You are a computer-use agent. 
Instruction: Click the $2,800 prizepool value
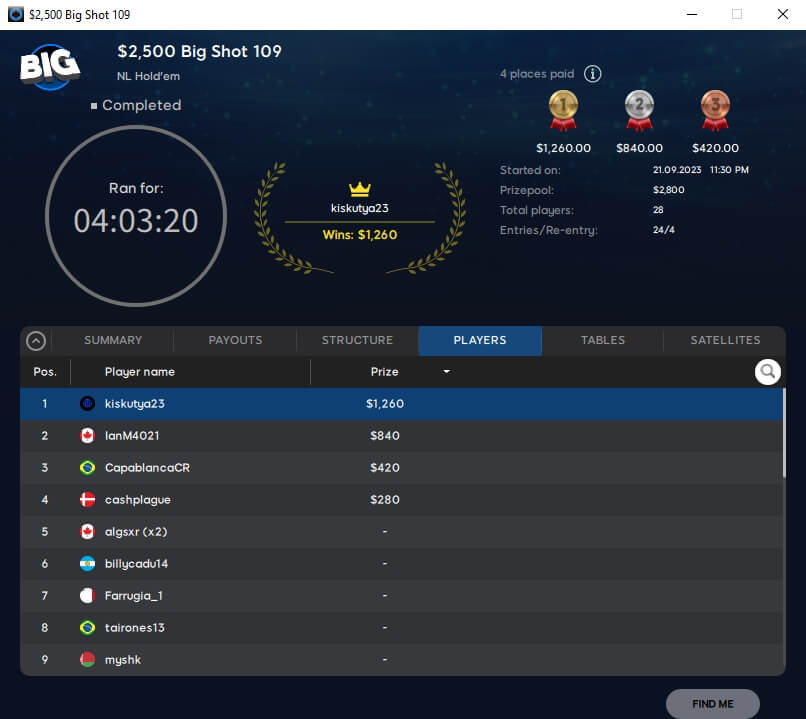click(x=668, y=190)
